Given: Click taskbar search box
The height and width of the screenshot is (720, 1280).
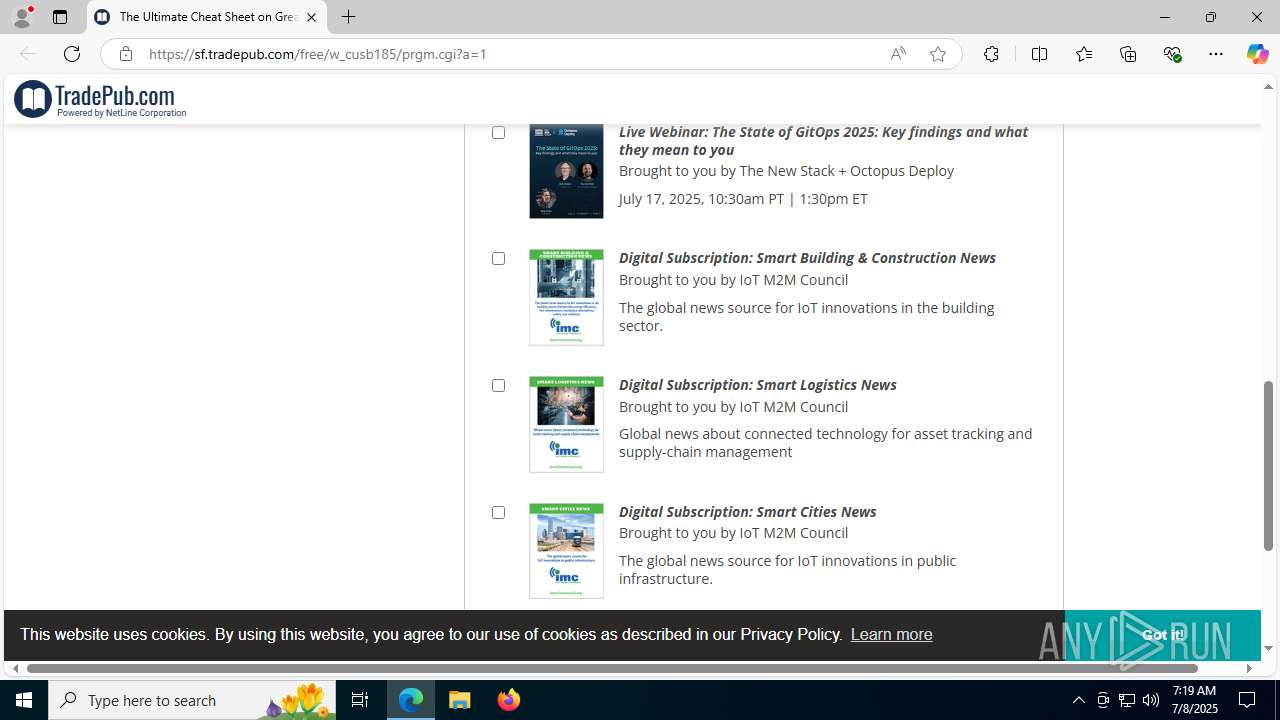Looking at the screenshot, I should click(192, 700).
